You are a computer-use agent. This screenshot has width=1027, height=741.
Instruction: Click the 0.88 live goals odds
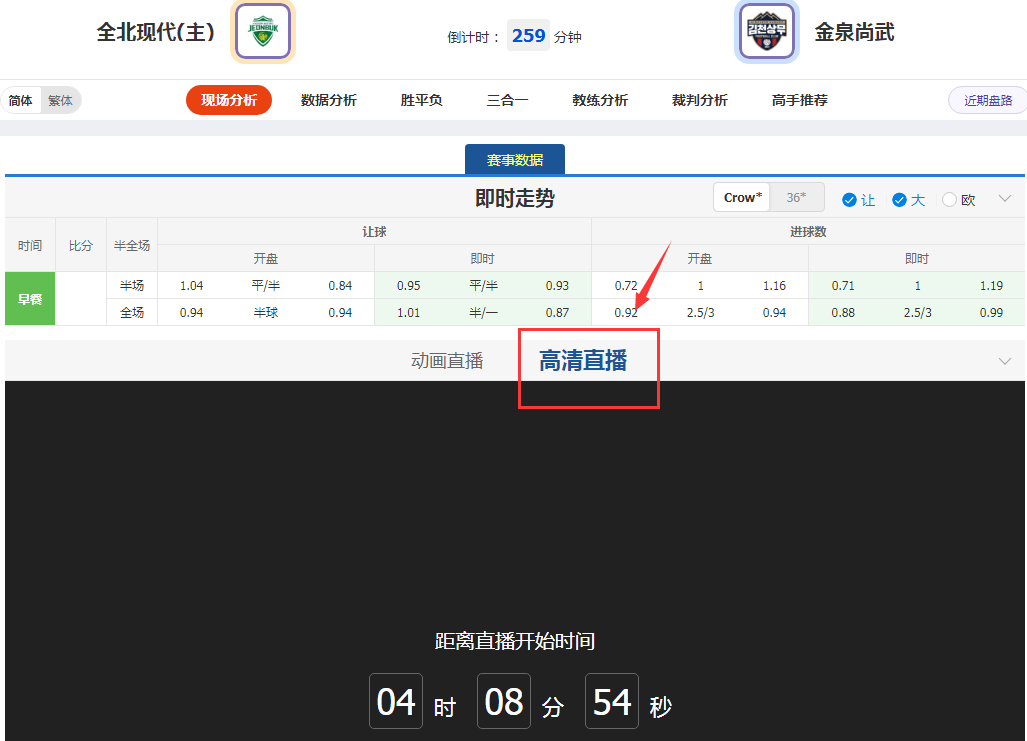(843, 313)
